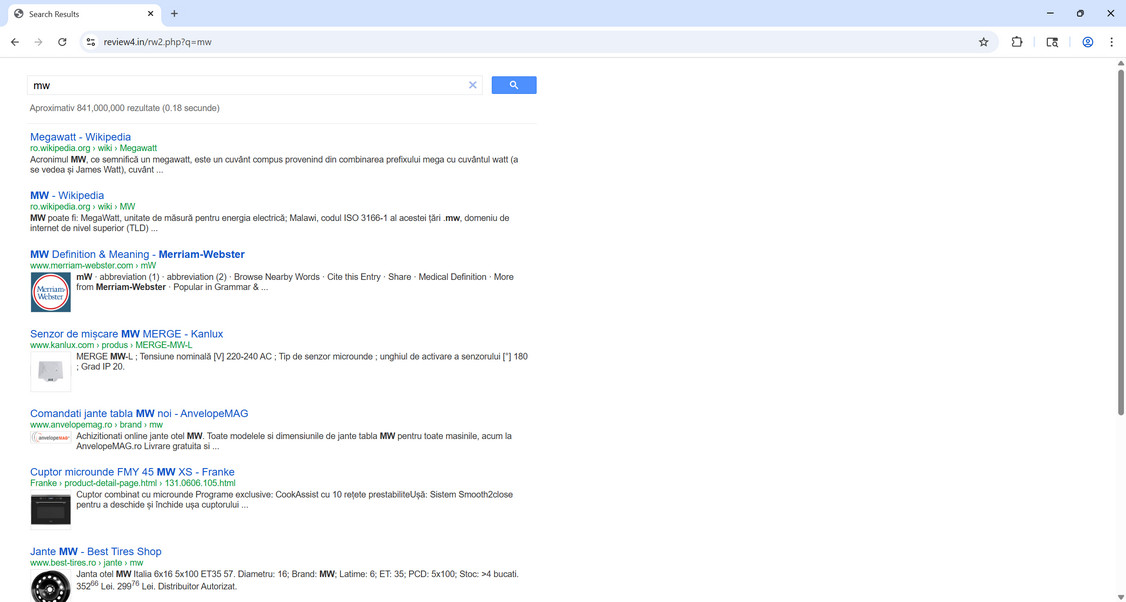Click the forward navigation arrow
The image size is (1126, 602).
tap(38, 42)
